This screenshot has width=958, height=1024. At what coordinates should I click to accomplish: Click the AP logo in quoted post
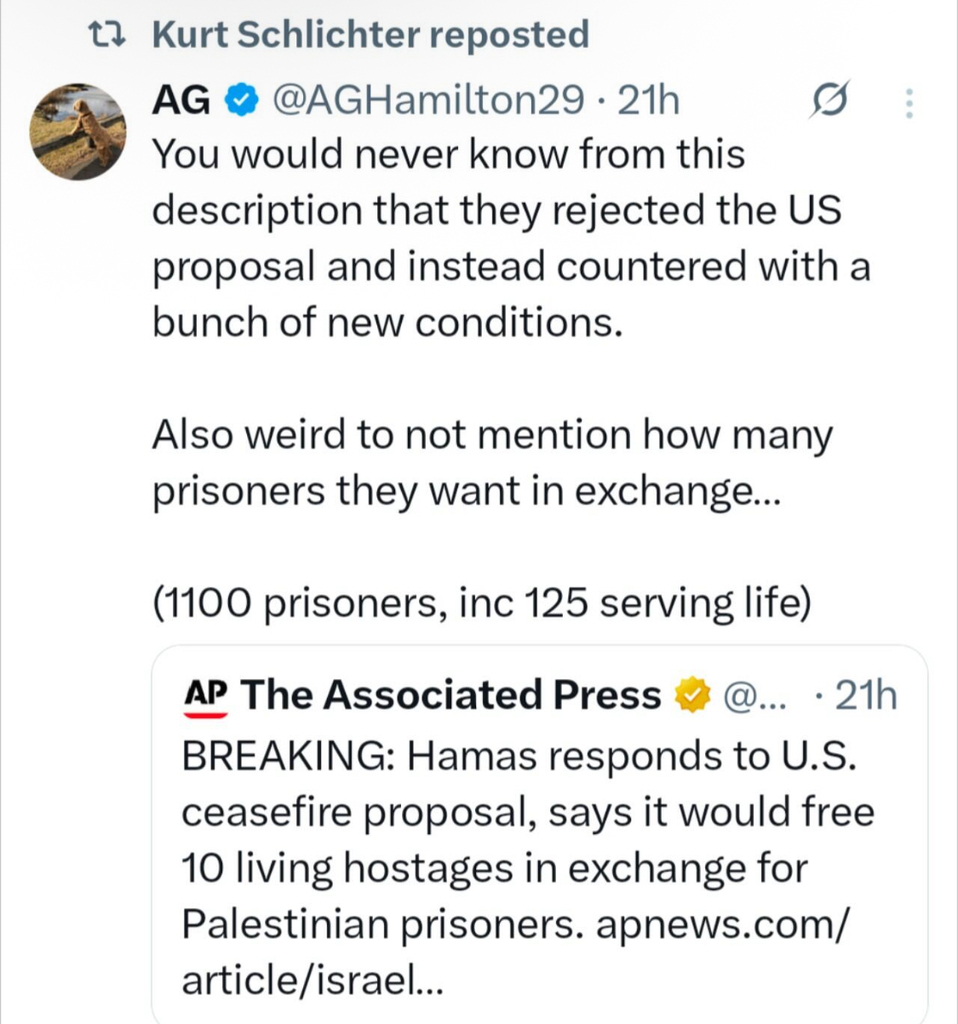point(207,696)
